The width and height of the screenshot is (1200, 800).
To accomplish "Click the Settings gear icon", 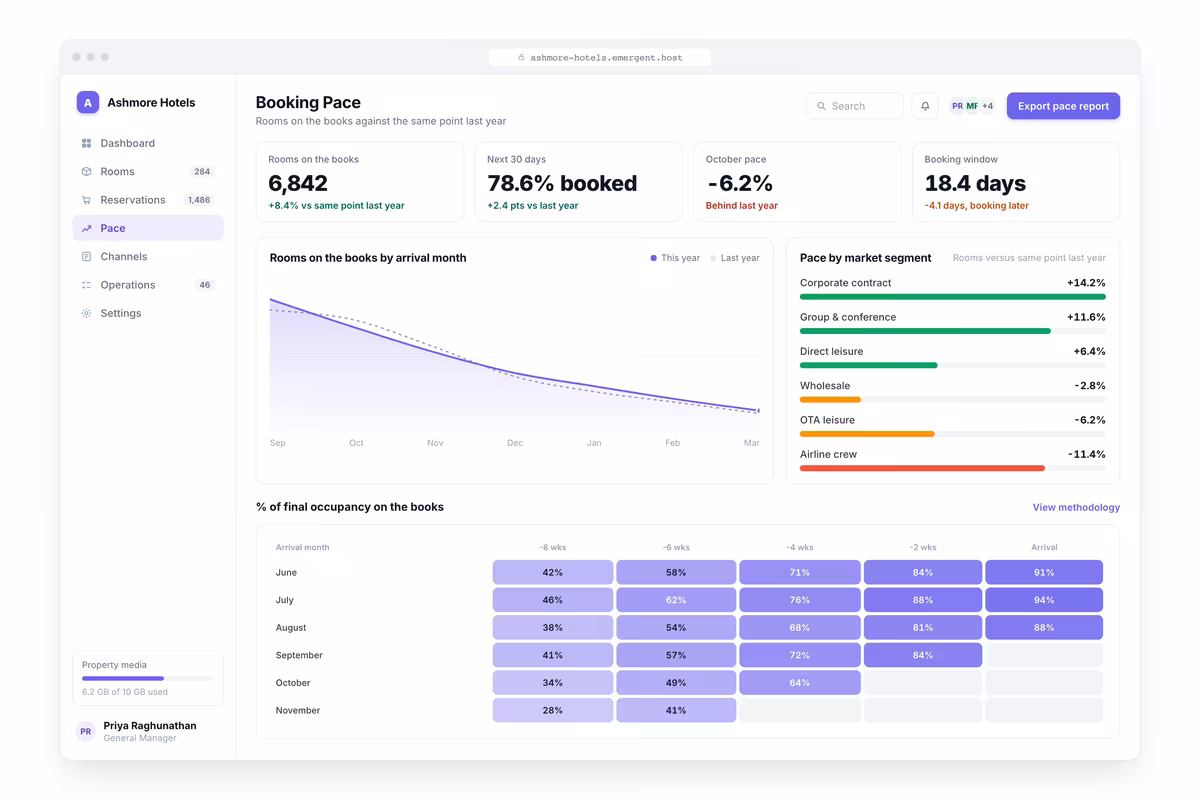I will click(86, 313).
